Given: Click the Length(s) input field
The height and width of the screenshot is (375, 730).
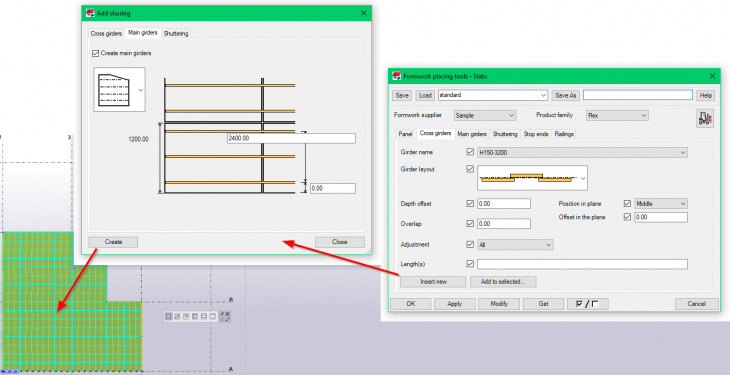Looking at the screenshot, I should pyautogui.click(x=582, y=264).
